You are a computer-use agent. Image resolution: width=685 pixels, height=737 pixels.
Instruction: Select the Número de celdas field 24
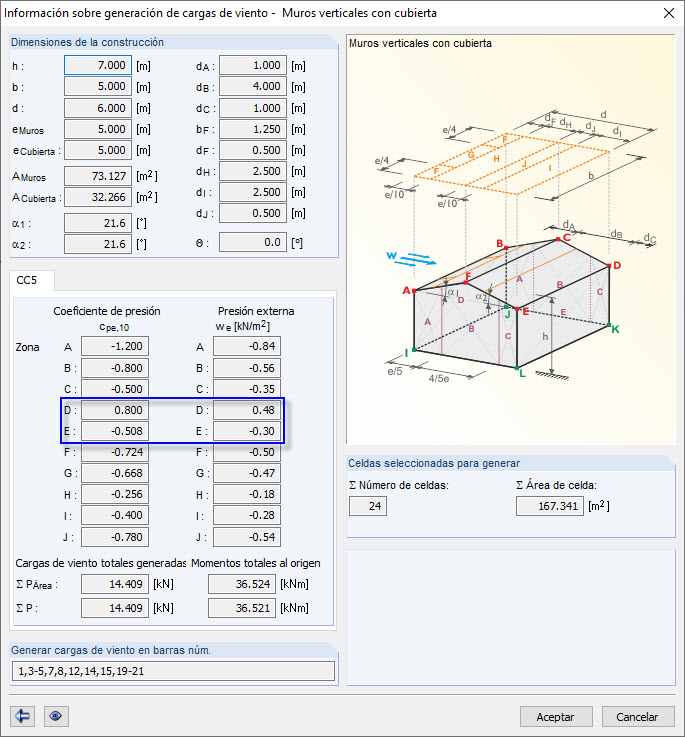pos(368,506)
